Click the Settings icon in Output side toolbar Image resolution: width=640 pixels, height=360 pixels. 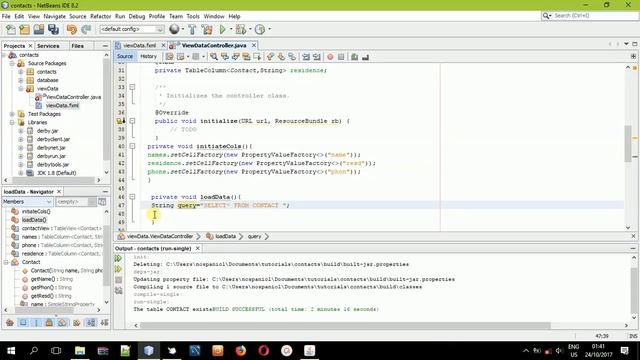(x=118, y=291)
